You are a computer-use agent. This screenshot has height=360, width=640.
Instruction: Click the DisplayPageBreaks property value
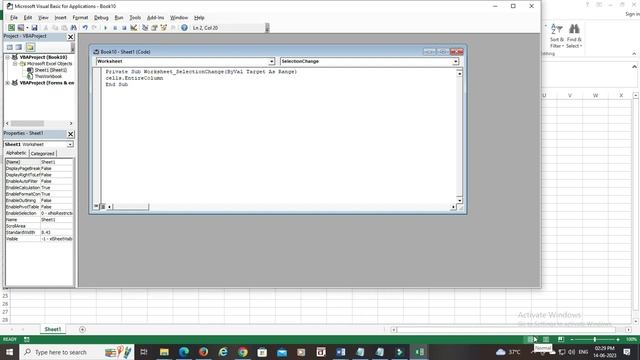pos(56,169)
